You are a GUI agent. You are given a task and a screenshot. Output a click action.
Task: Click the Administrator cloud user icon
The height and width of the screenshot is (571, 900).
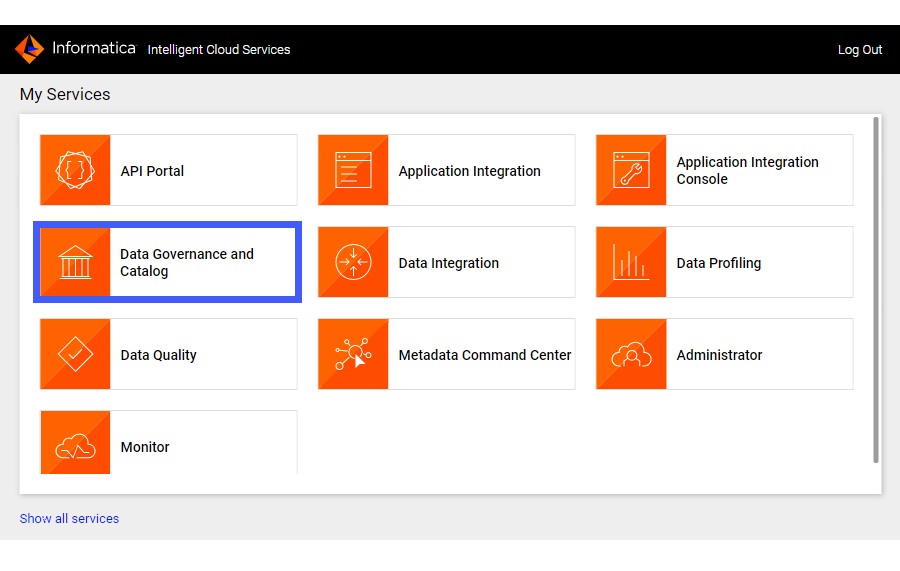[631, 354]
